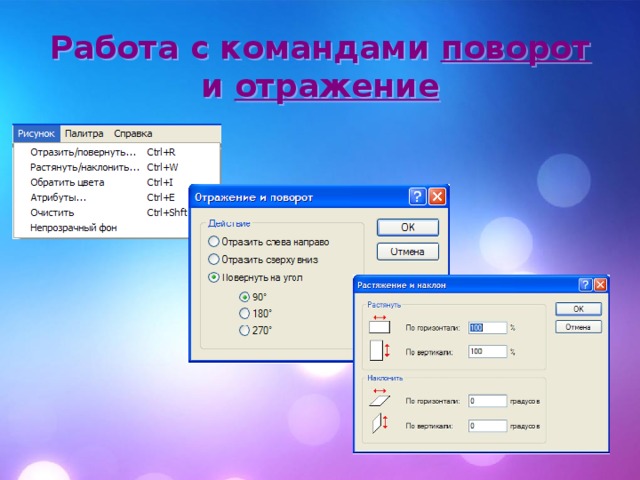Click the Ctrl+E shortcut text
The height and width of the screenshot is (480, 640).
pos(160,198)
